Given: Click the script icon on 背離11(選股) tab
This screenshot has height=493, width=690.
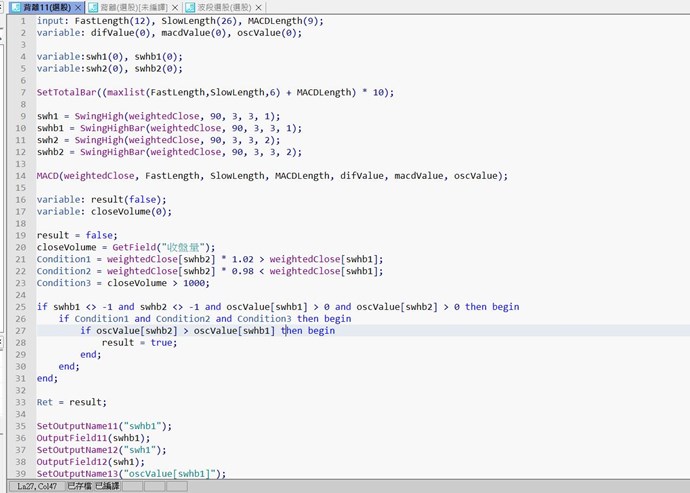Looking at the screenshot, I should (x=15, y=7).
